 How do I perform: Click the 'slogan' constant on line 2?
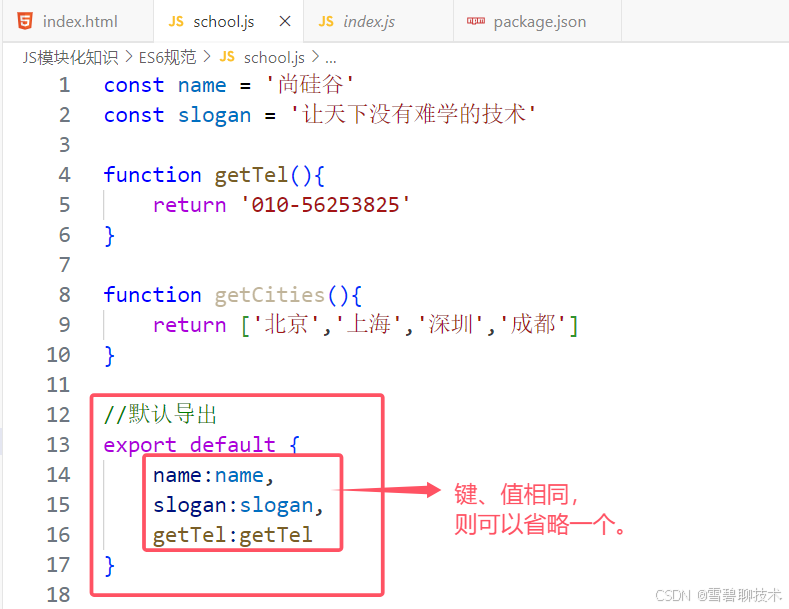pyautogui.click(x=214, y=116)
